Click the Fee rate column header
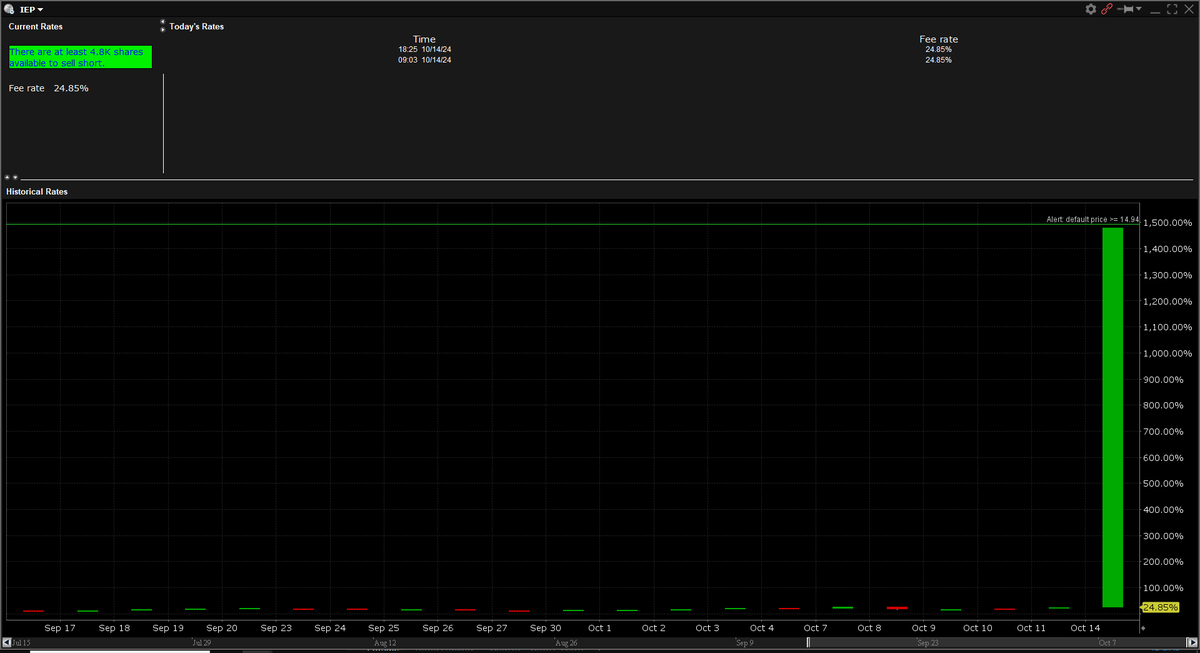Screen dimensions: 1200x653 (938, 39)
